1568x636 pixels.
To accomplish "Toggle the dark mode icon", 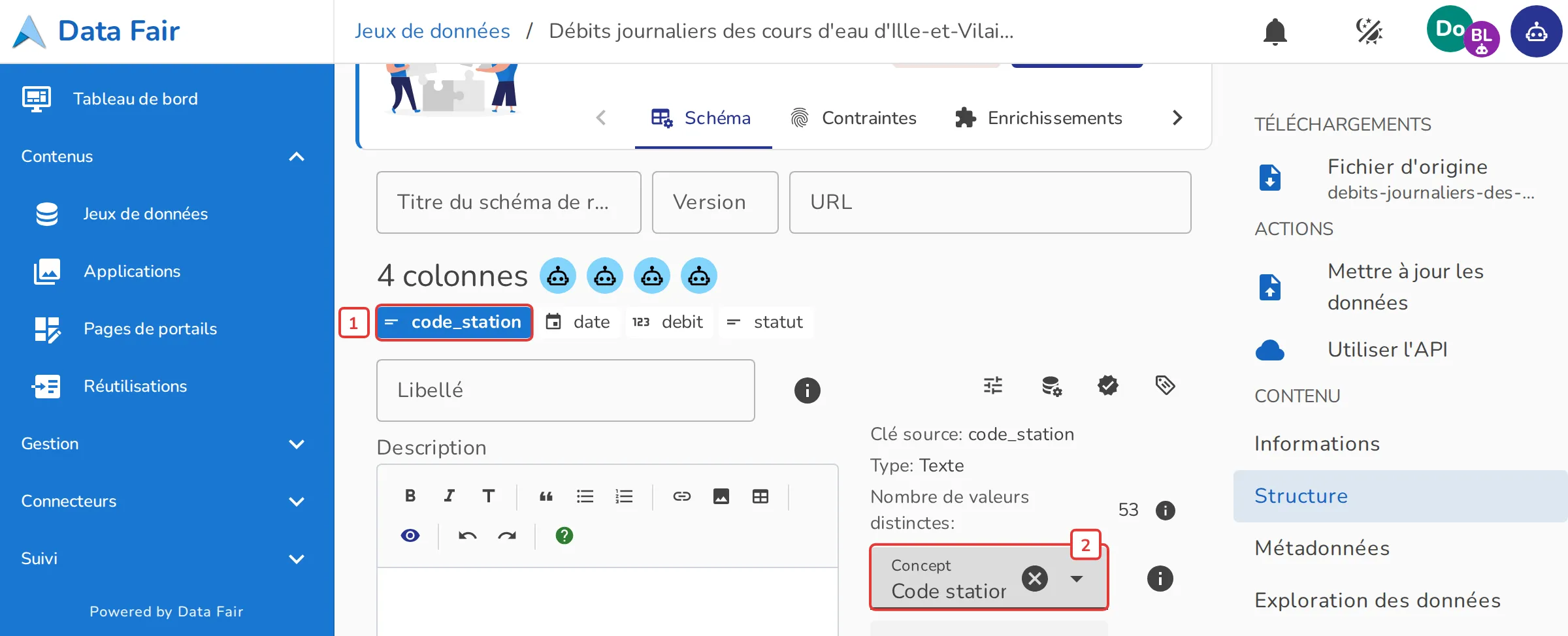I will [1369, 31].
